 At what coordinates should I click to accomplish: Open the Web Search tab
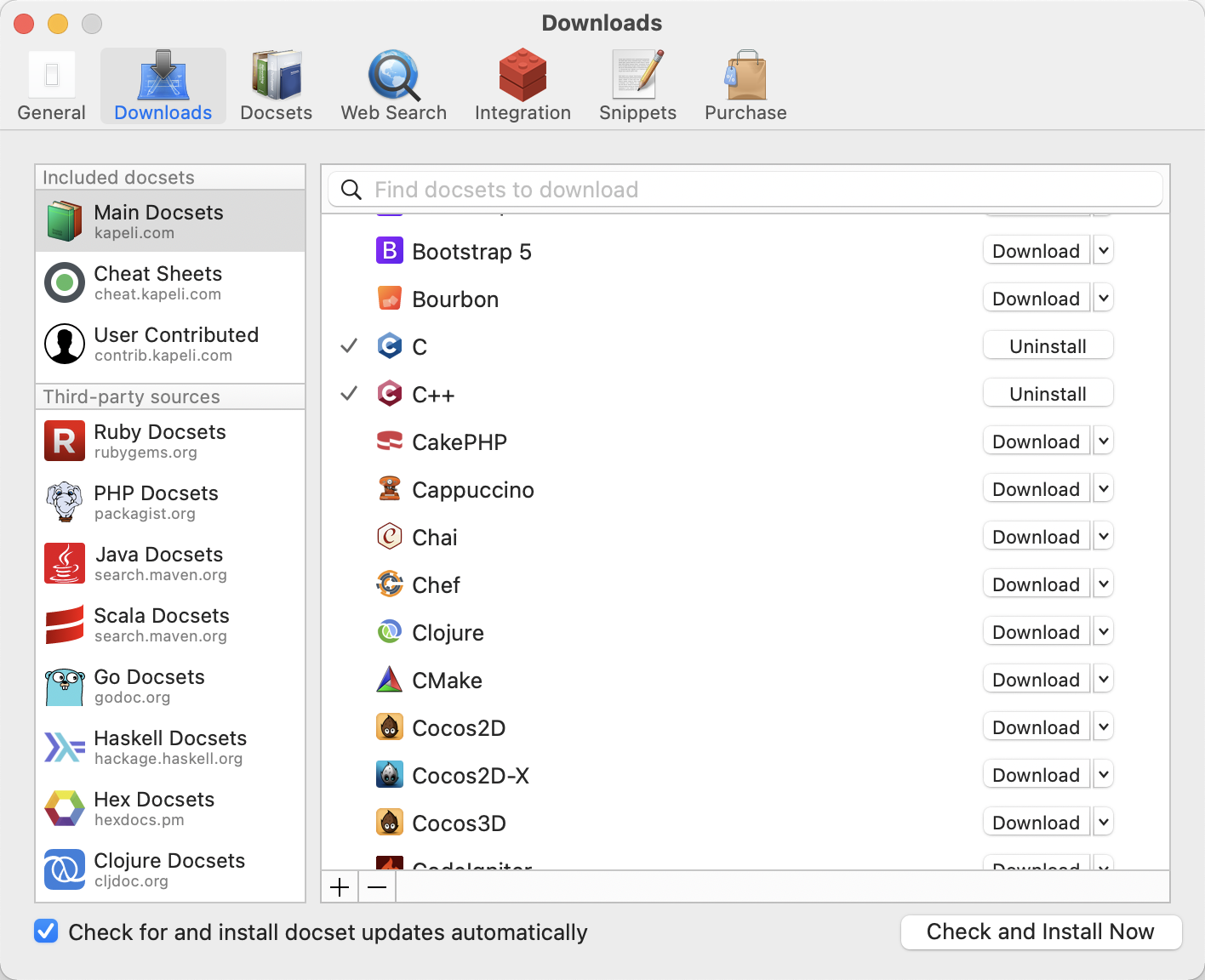[x=393, y=86]
